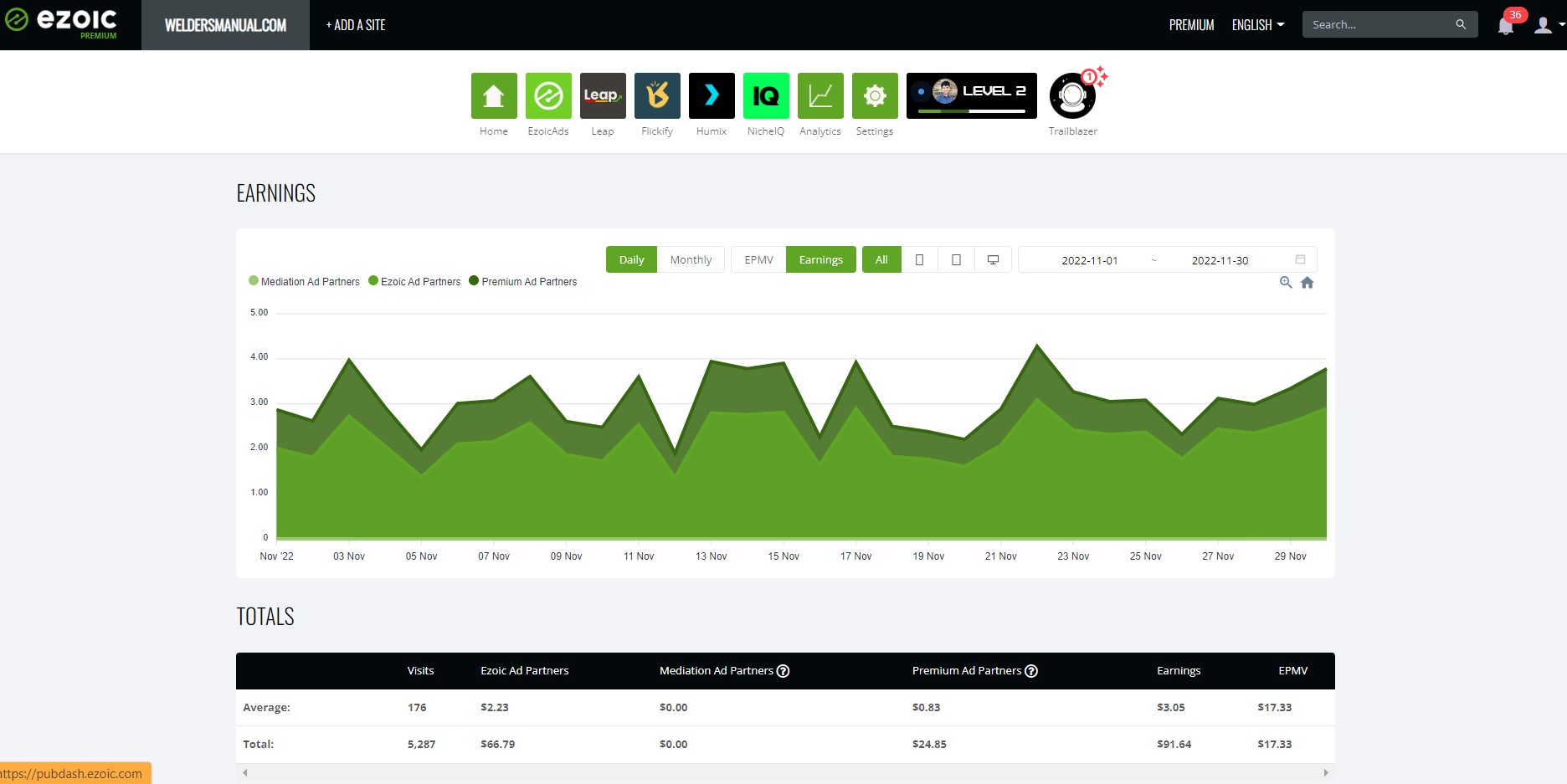Click the 15 Nov axis label
This screenshot has height=784, width=1567.
[783, 556]
